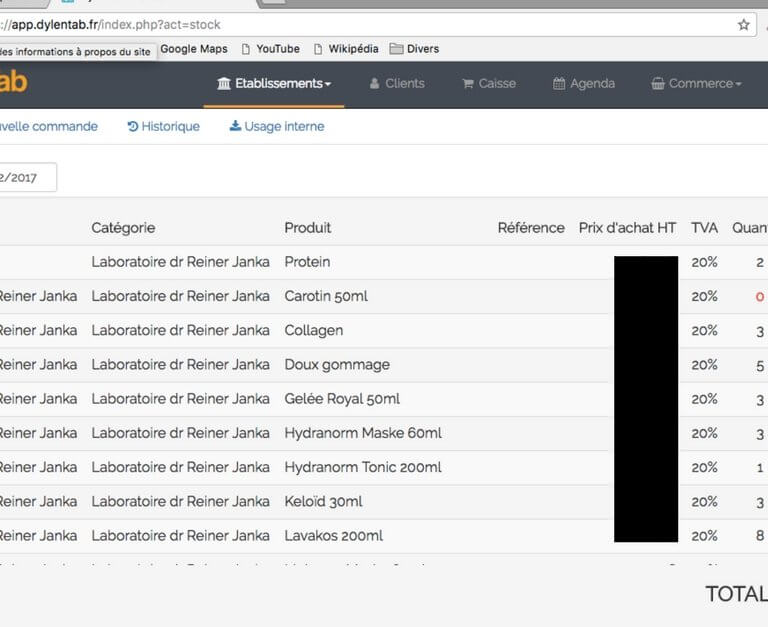
Task: Click the Commerce basket icon
Action: tap(657, 84)
